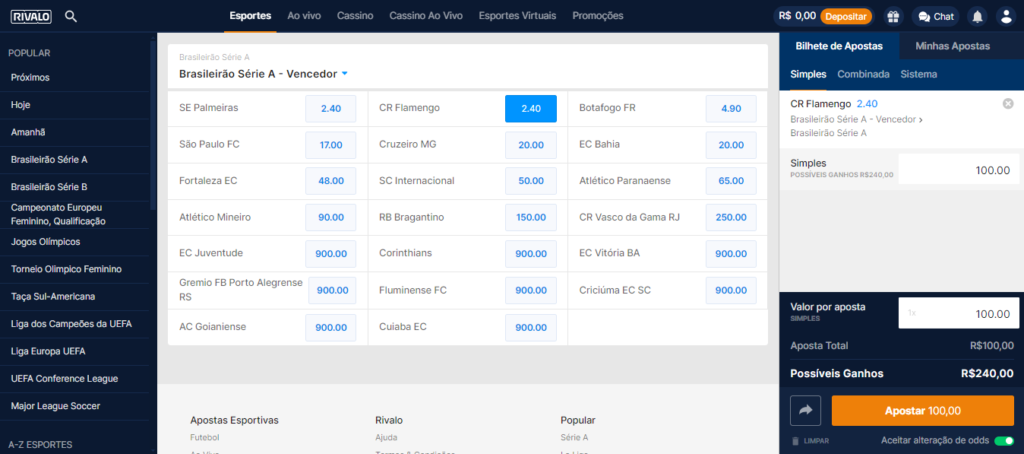1024x454 pixels.
Task: Select São Paulo FC odds 17.00
Action: tap(330, 145)
